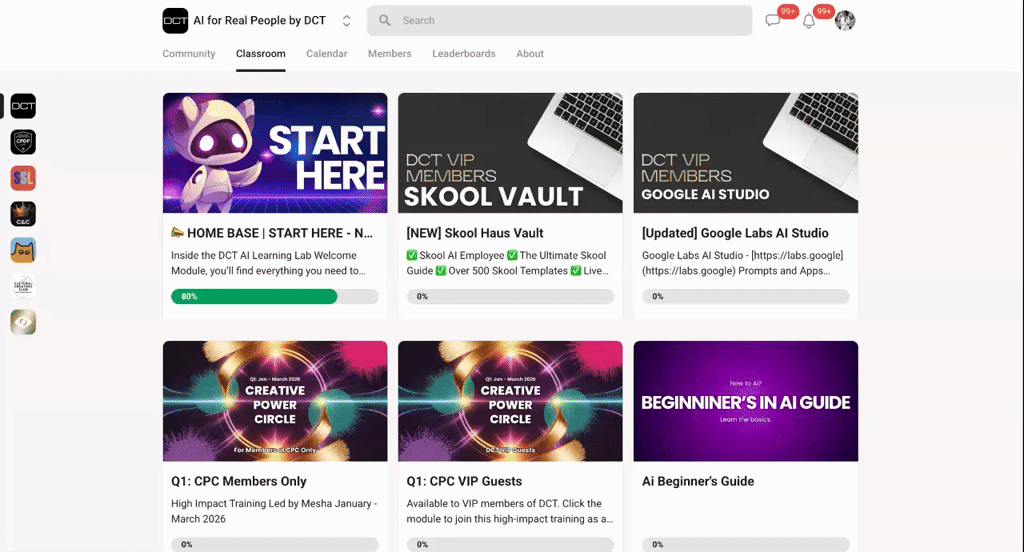Screen dimensions: 1024x552
Task: View the Leaderboards tab
Action: pos(464,54)
